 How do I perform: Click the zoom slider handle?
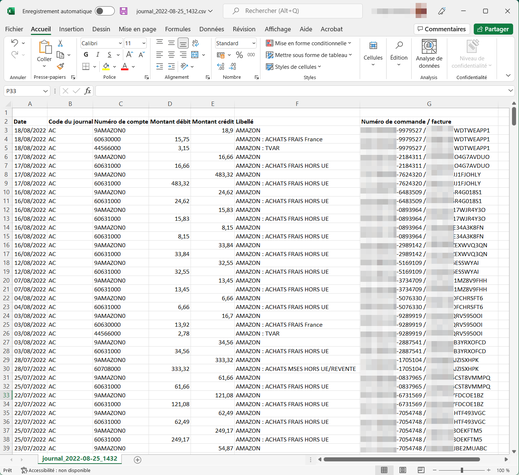click(x=462, y=470)
